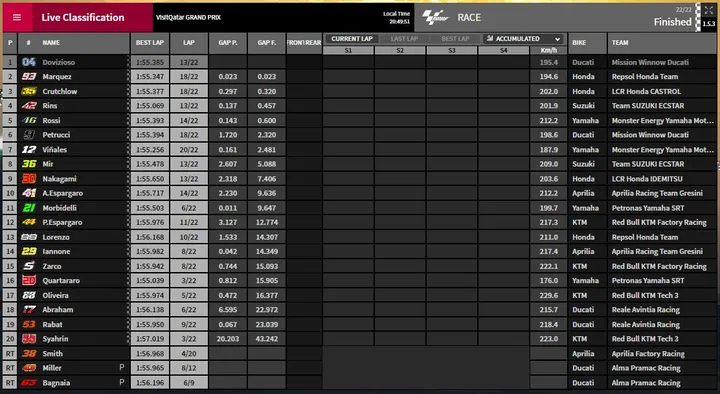Click team Petronas Yamaha SRT for Morbidelli
The image size is (720, 394).
(x=648, y=208)
